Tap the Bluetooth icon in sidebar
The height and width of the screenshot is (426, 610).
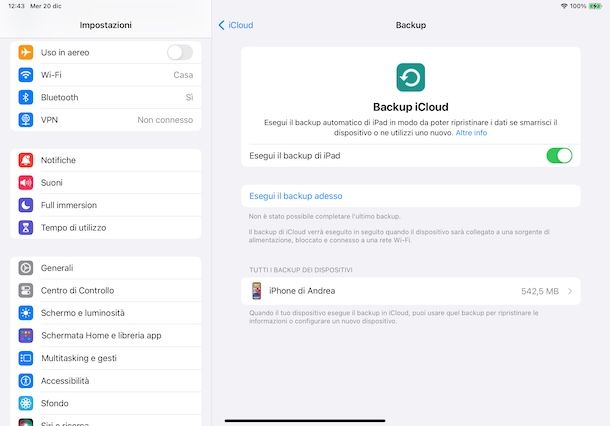[26, 97]
